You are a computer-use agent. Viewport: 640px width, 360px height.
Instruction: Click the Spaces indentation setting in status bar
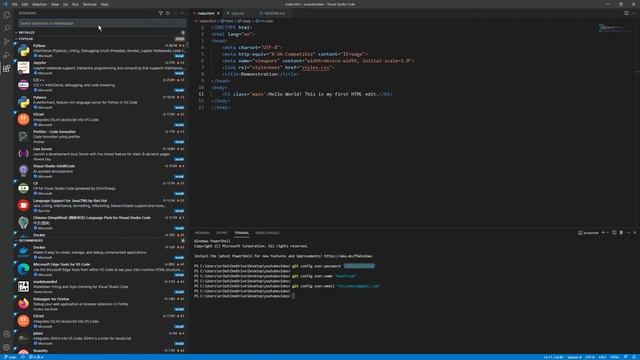click(x=574, y=357)
